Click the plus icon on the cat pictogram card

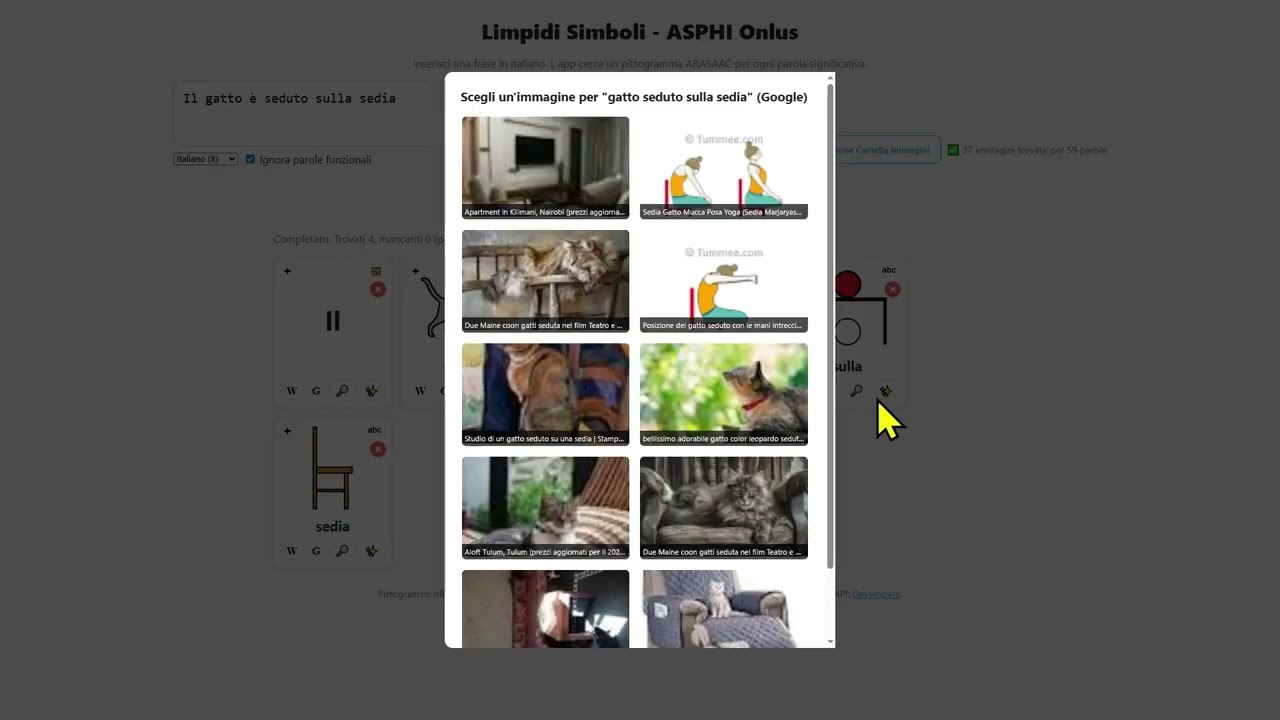[x=415, y=271]
